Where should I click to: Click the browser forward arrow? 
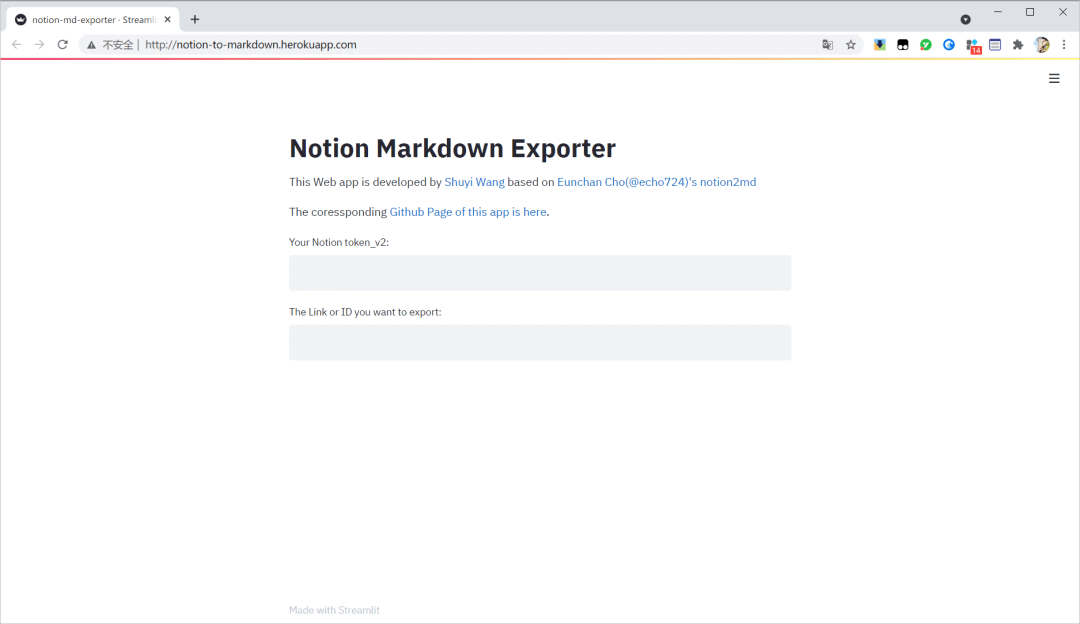pyautogui.click(x=39, y=45)
